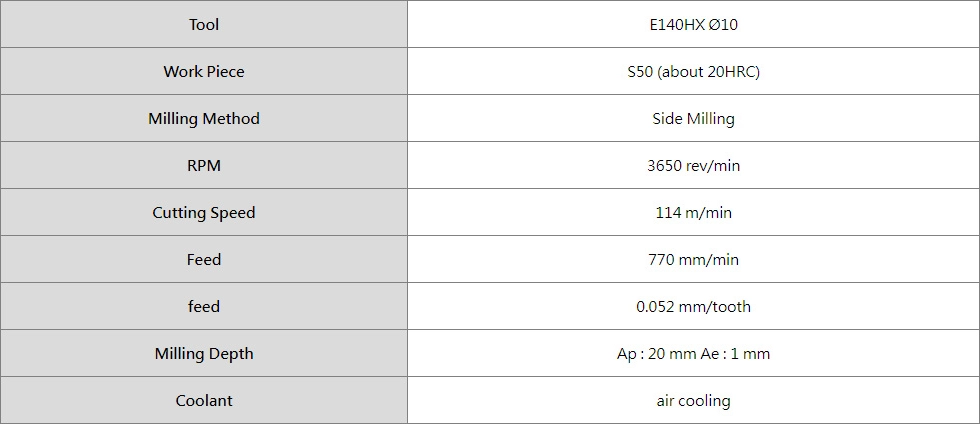Click the 'about 20HRC' hardness text
This screenshot has height=424, width=980.
[x=709, y=71]
